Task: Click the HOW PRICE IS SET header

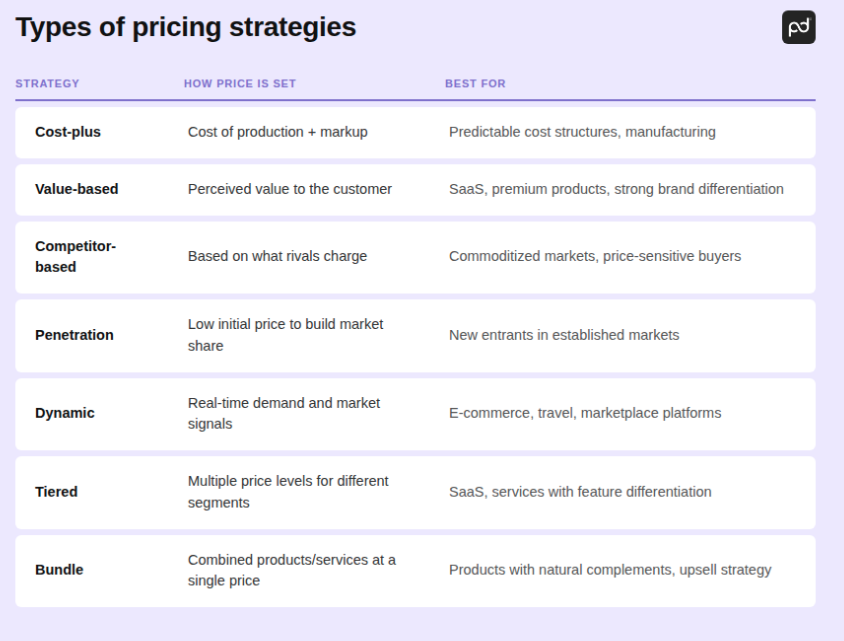Action: [x=240, y=84]
